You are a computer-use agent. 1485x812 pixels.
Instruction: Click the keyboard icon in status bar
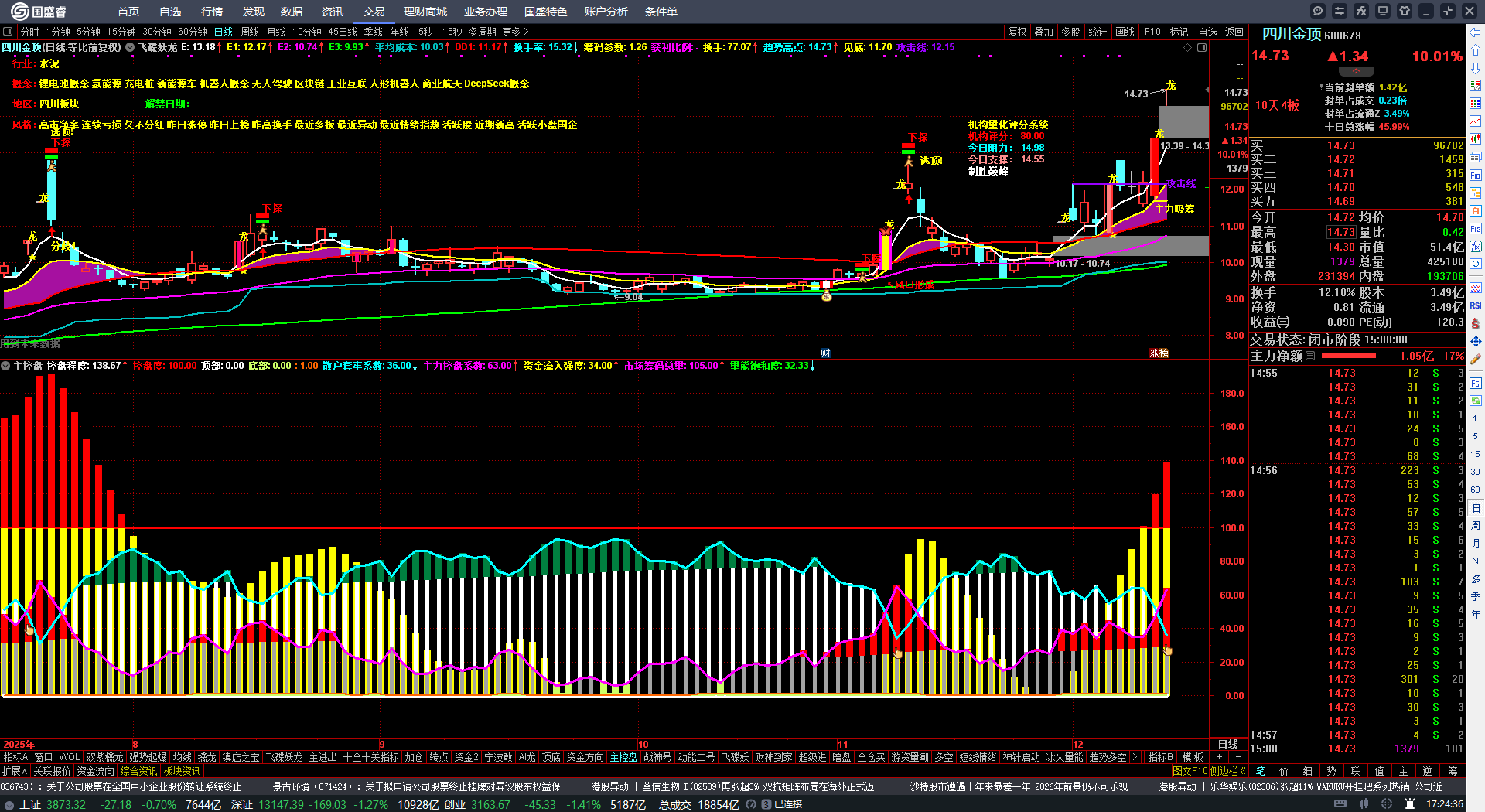tap(1340, 804)
